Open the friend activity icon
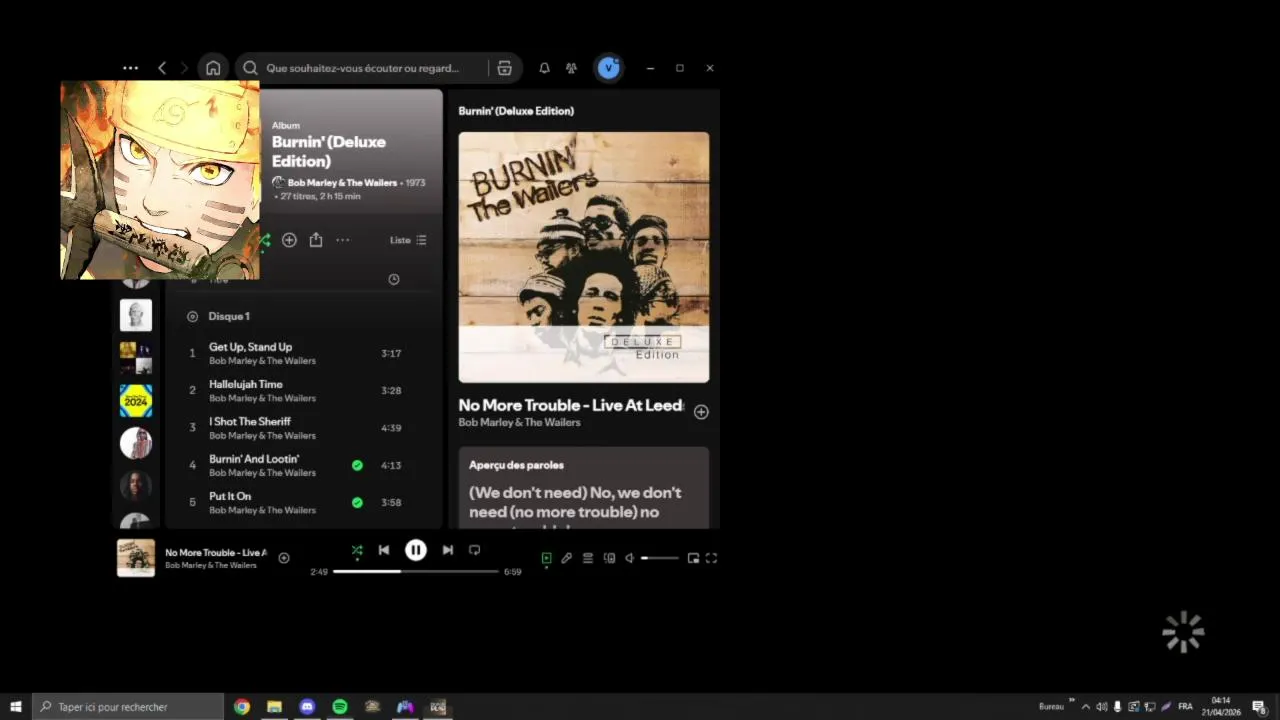The image size is (1280, 720). click(571, 68)
